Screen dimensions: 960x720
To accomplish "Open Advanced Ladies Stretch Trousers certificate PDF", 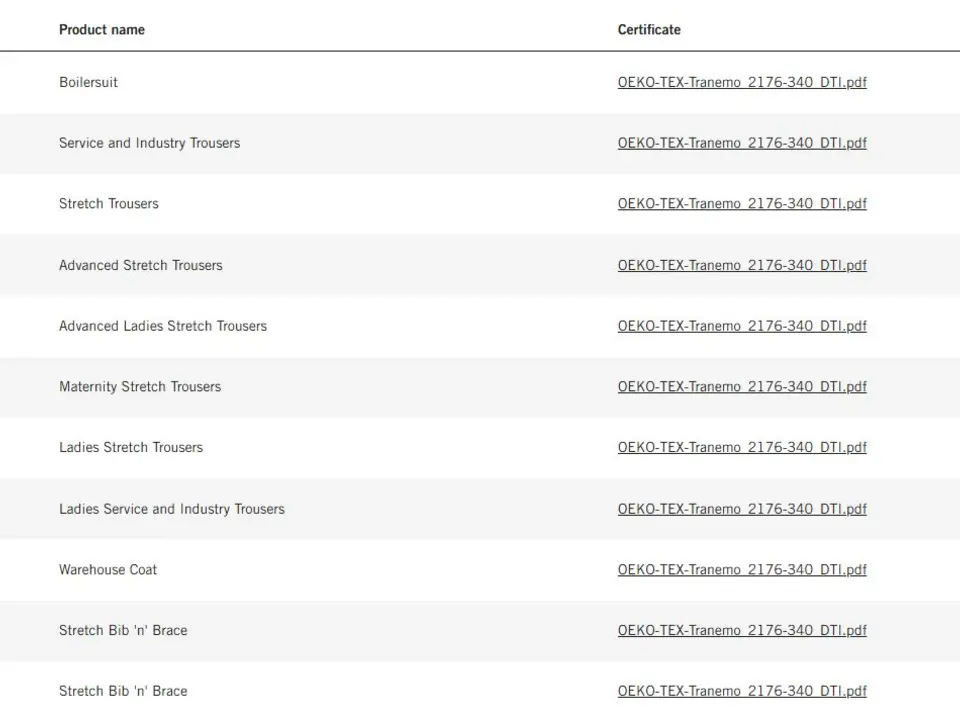I will pos(742,326).
